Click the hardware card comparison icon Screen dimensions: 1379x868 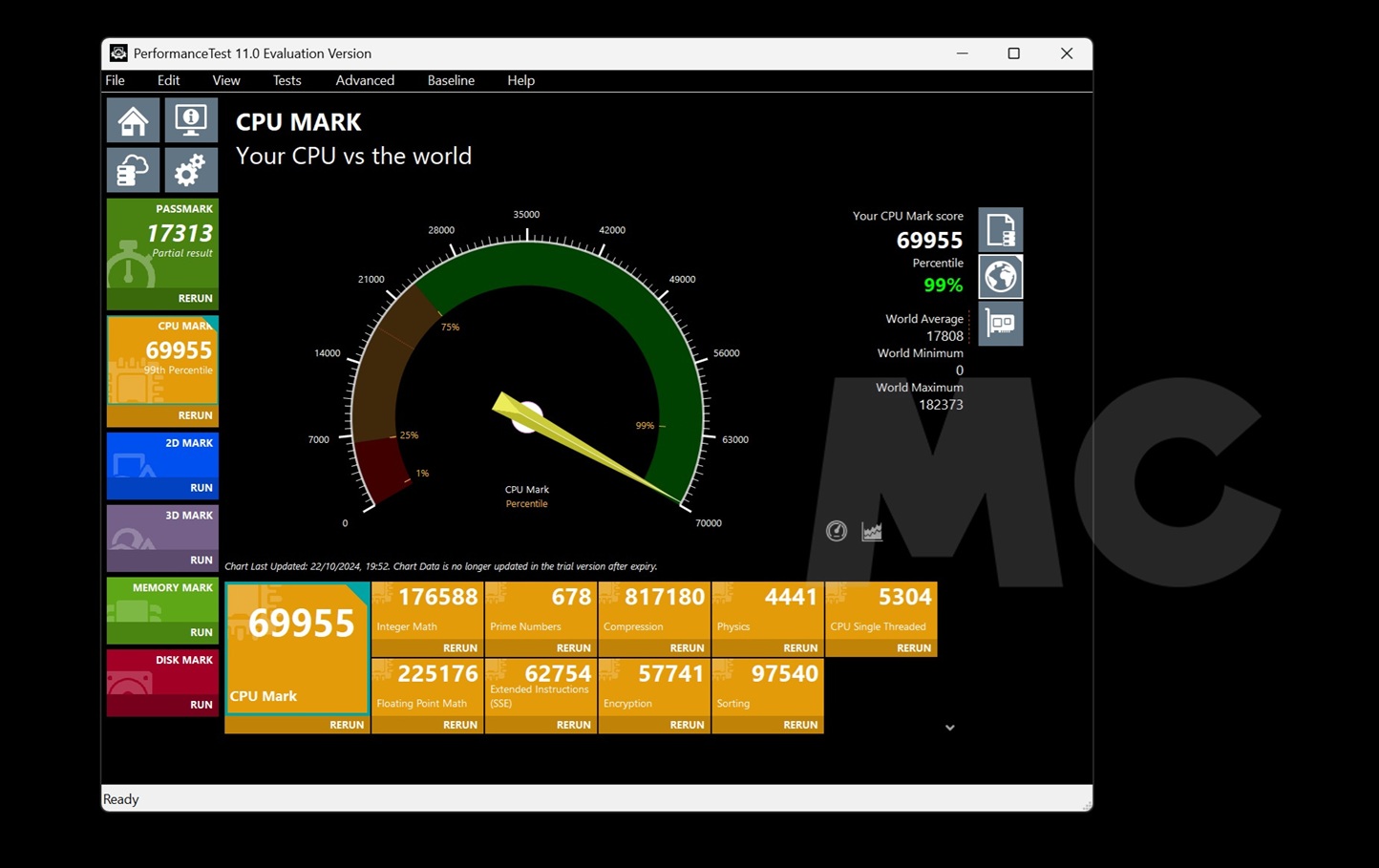(x=1000, y=324)
